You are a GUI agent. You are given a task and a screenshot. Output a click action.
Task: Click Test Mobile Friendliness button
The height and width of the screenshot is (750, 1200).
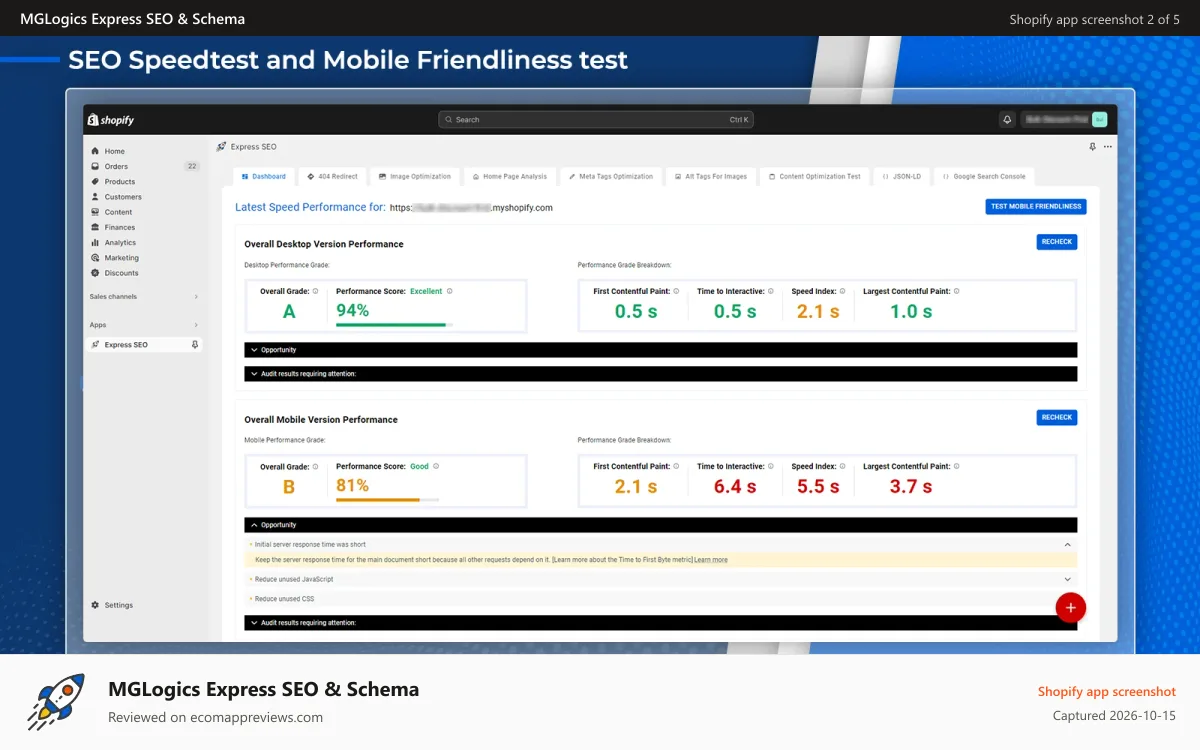click(x=1036, y=207)
